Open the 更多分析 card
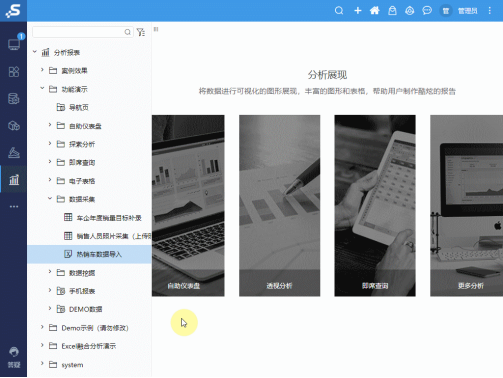The width and height of the screenshot is (503, 378). coord(466,206)
